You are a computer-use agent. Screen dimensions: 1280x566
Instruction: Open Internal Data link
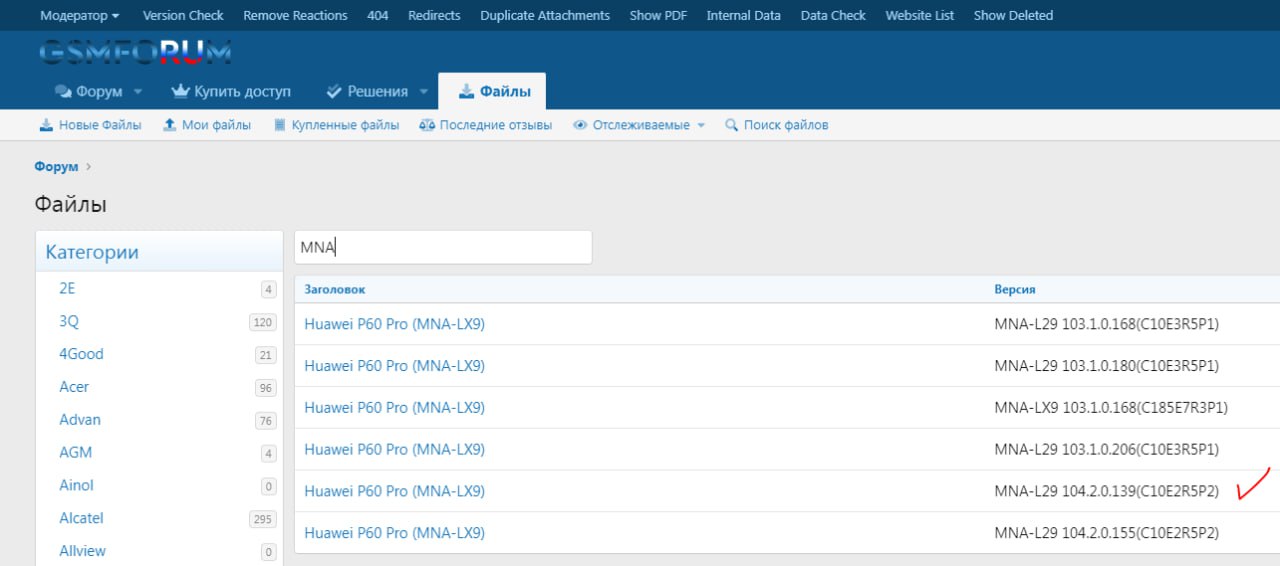[744, 15]
